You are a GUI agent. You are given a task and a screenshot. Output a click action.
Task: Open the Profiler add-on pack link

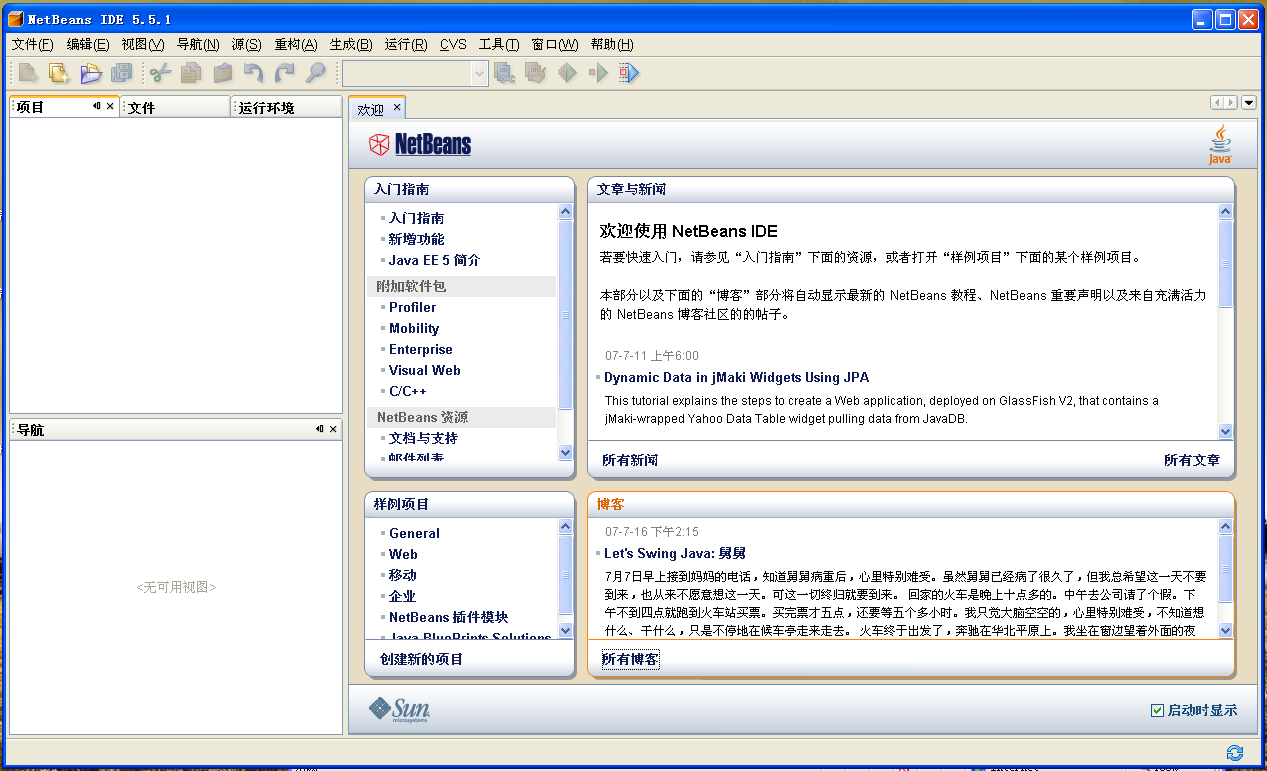(x=412, y=307)
